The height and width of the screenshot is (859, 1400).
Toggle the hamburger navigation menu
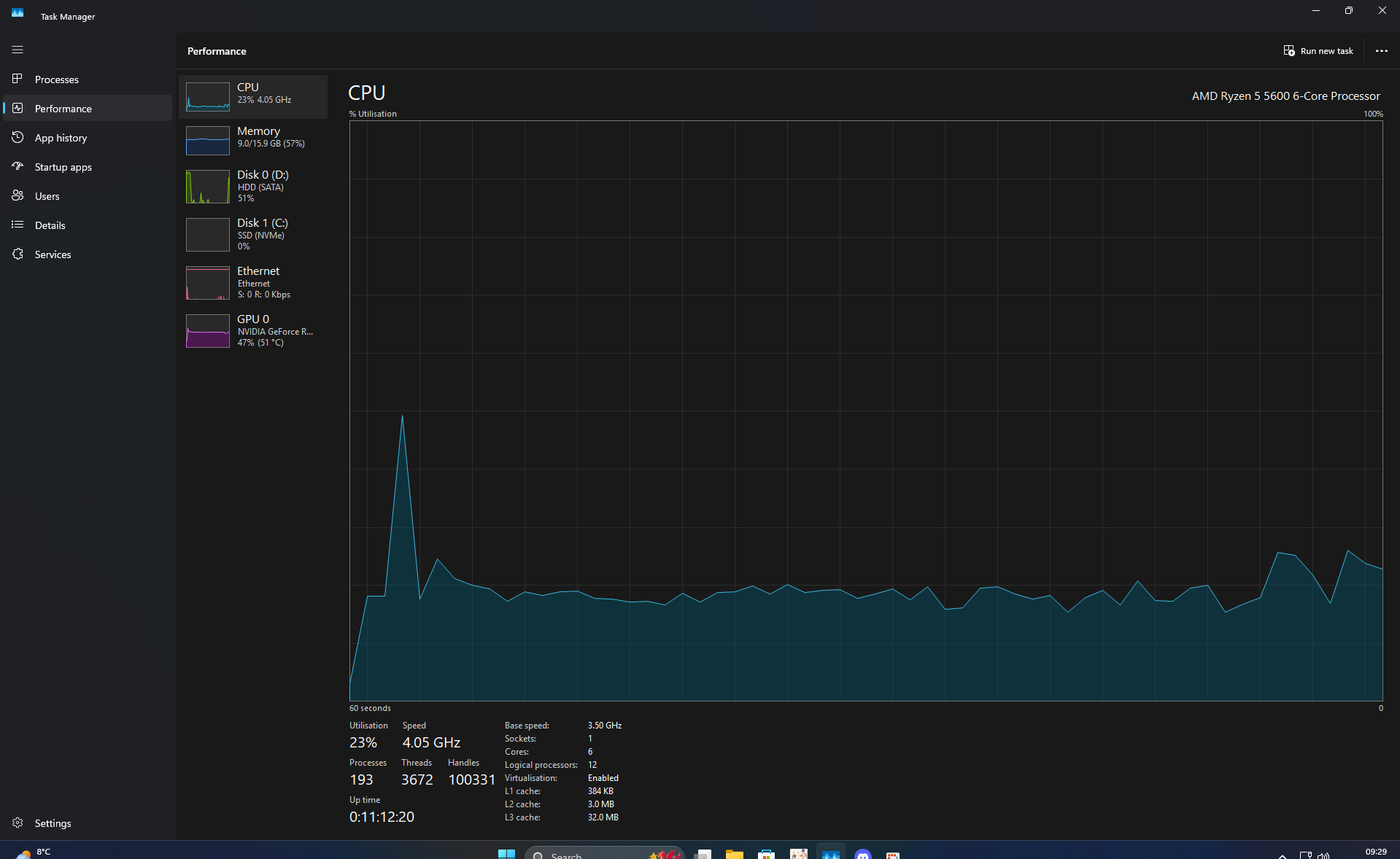18,50
